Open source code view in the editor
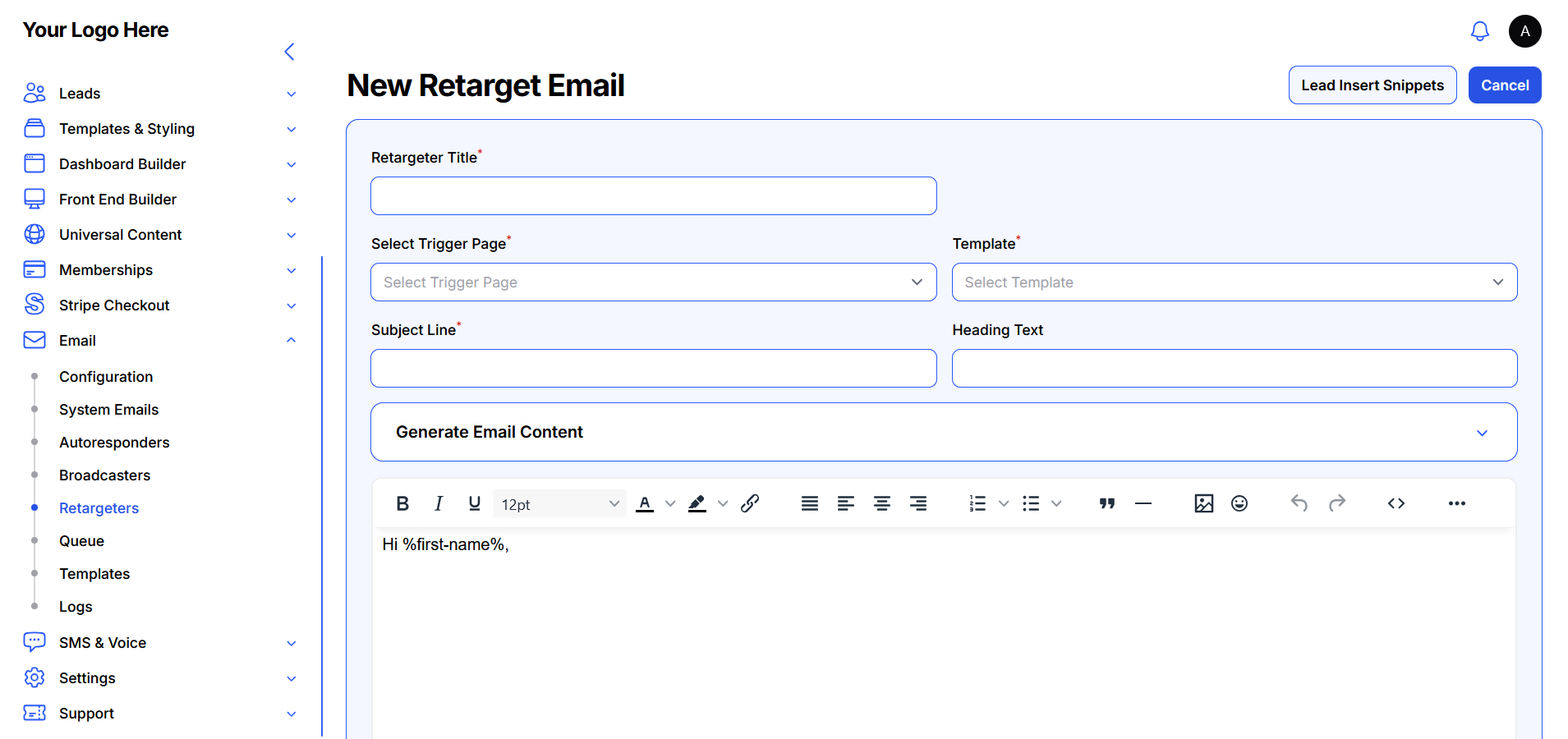This screenshot has width=1568, height=739. (x=1396, y=503)
